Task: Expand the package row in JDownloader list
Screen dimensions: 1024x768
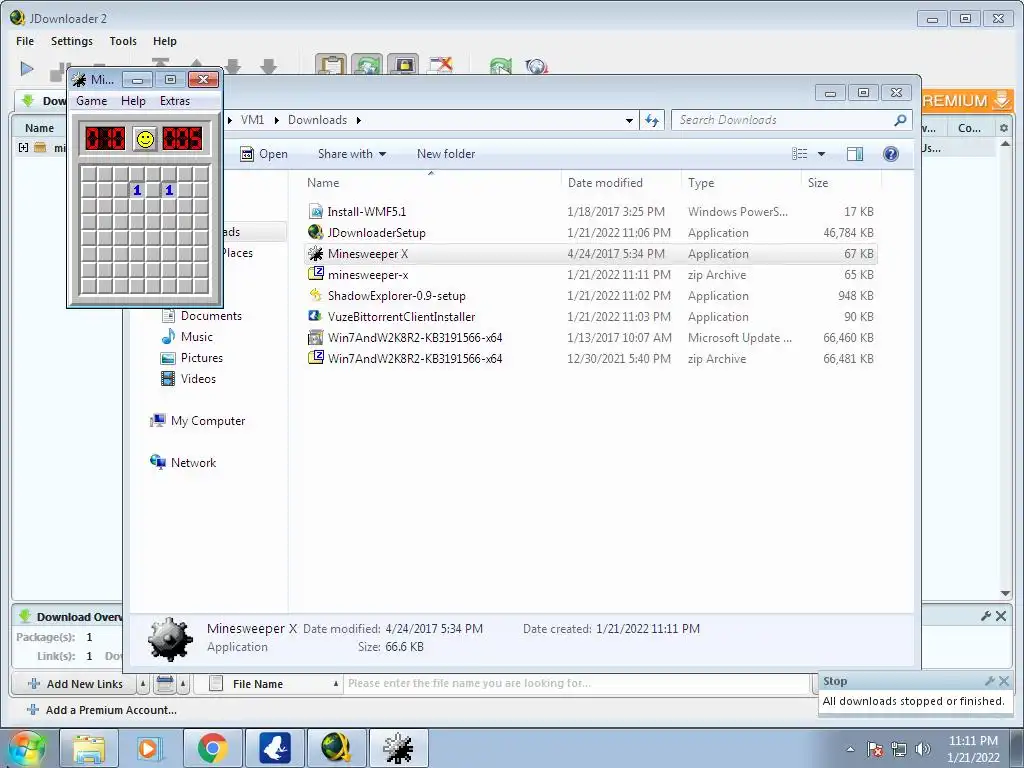Action: click(23, 148)
